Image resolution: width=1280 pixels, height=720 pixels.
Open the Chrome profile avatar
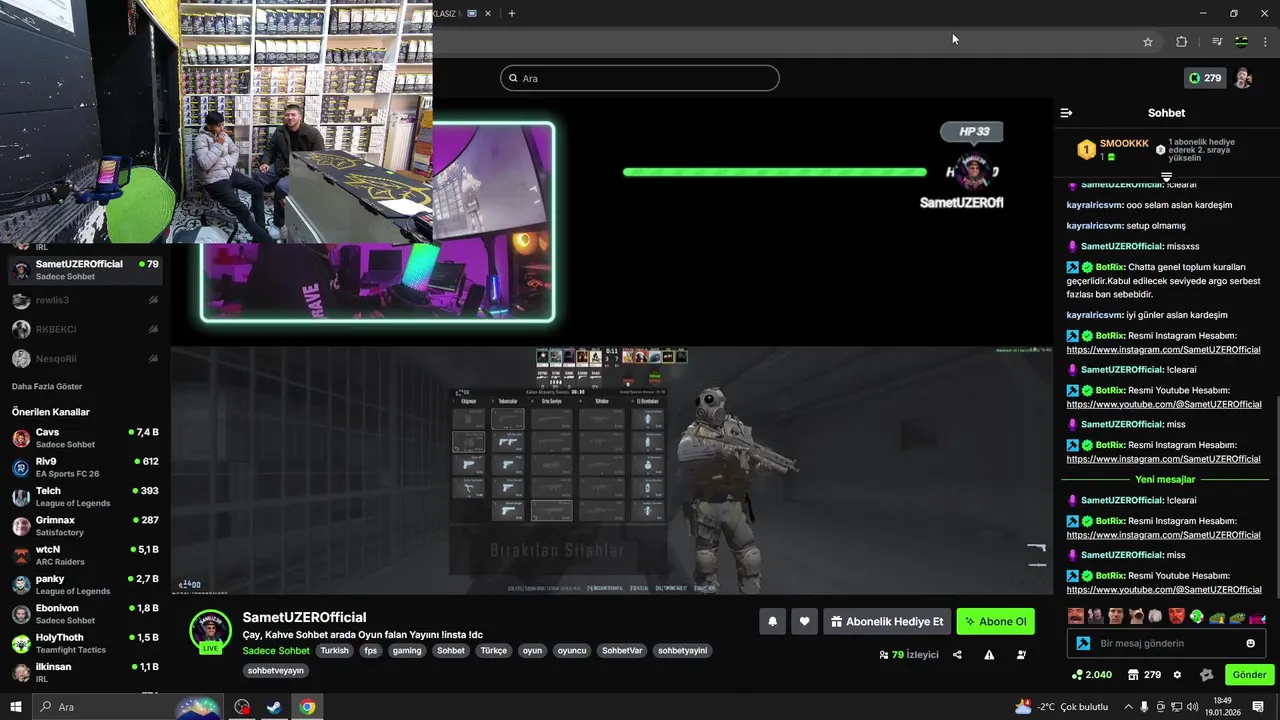(x=1241, y=42)
